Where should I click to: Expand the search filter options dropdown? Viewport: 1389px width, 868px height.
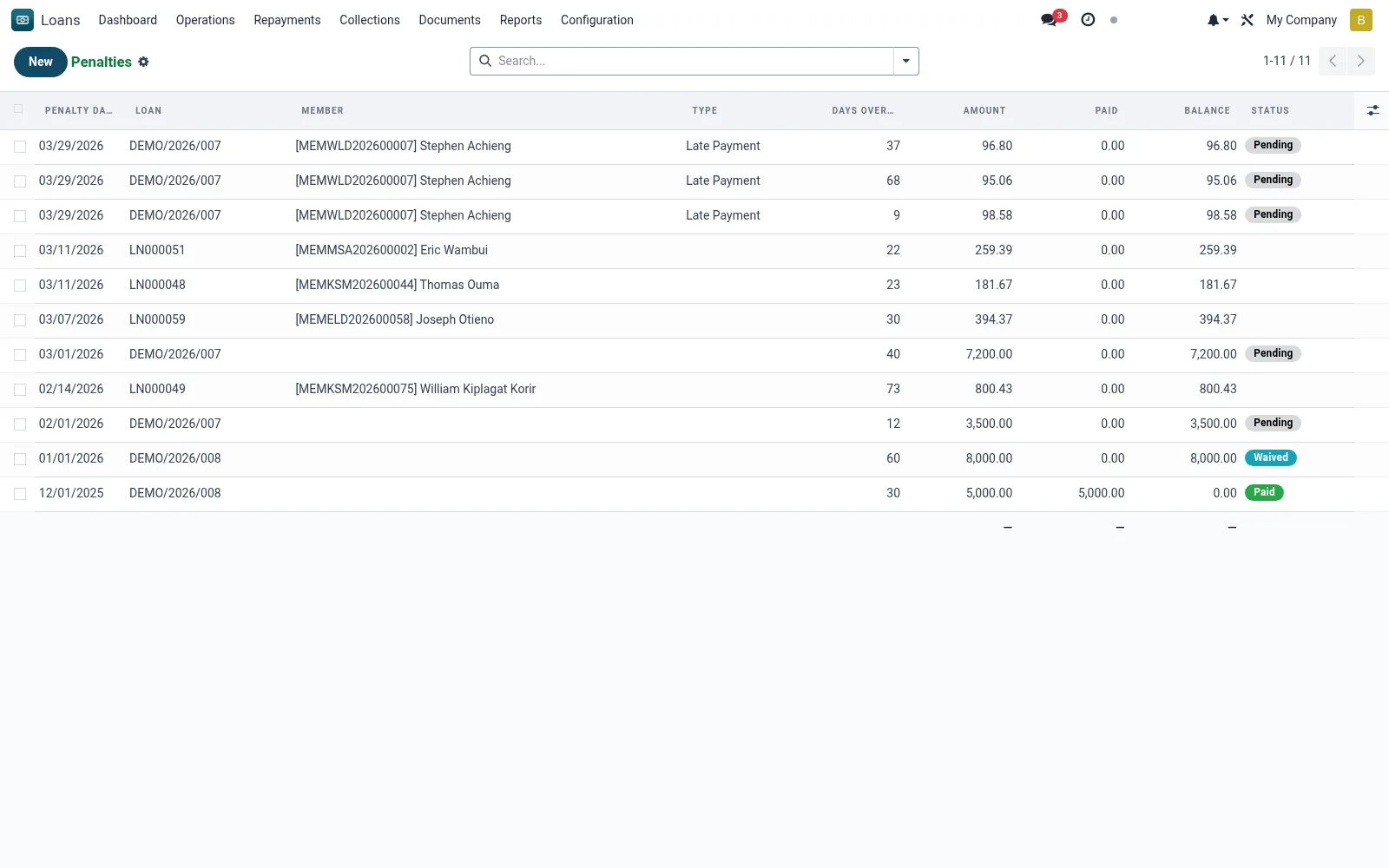click(x=906, y=61)
